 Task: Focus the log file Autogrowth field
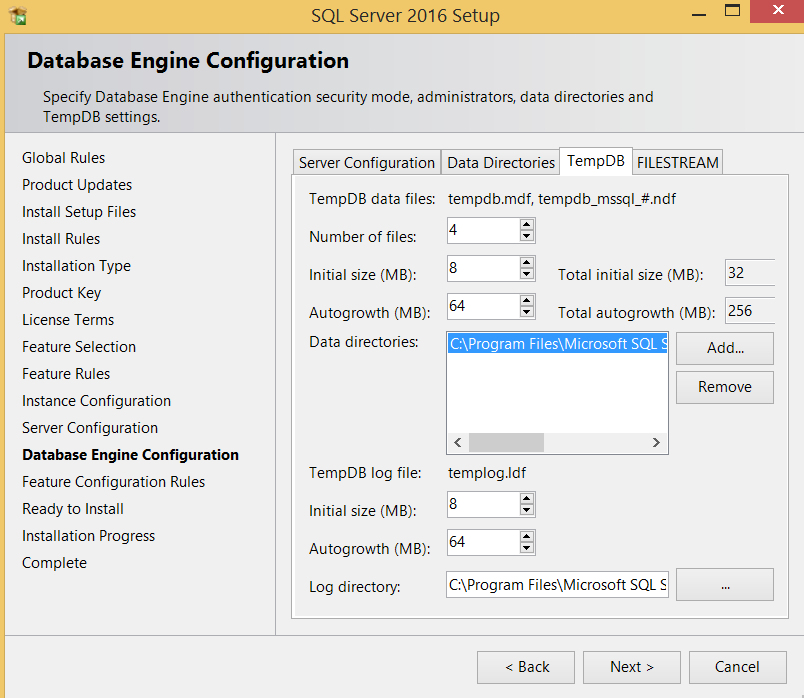click(484, 542)
